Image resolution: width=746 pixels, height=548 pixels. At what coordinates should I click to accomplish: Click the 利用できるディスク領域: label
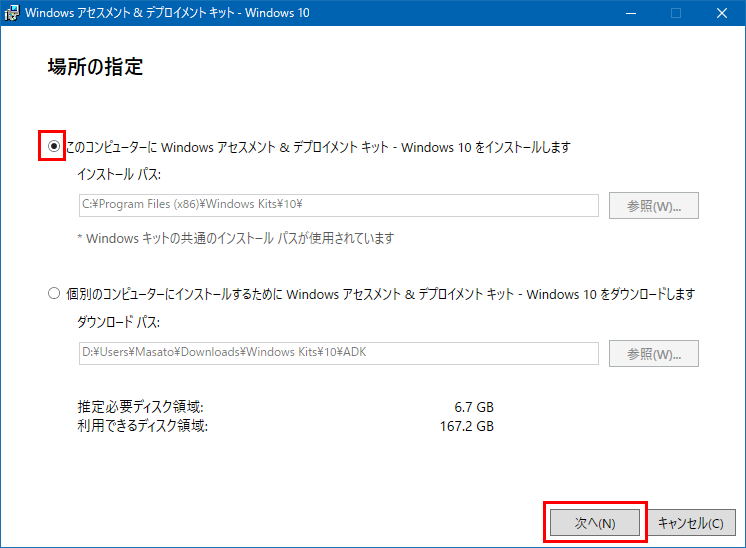click(143, 425)
